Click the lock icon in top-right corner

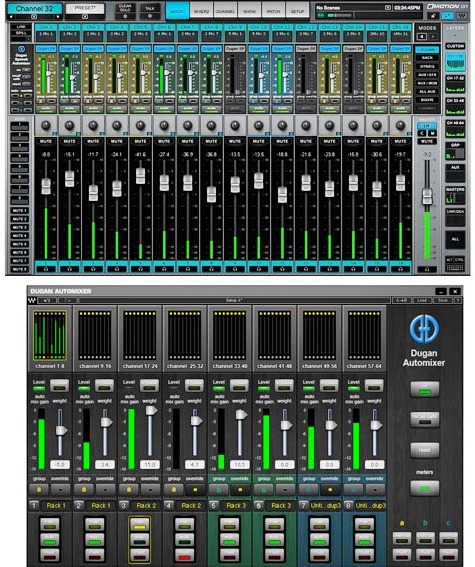[x=433, y=16]
